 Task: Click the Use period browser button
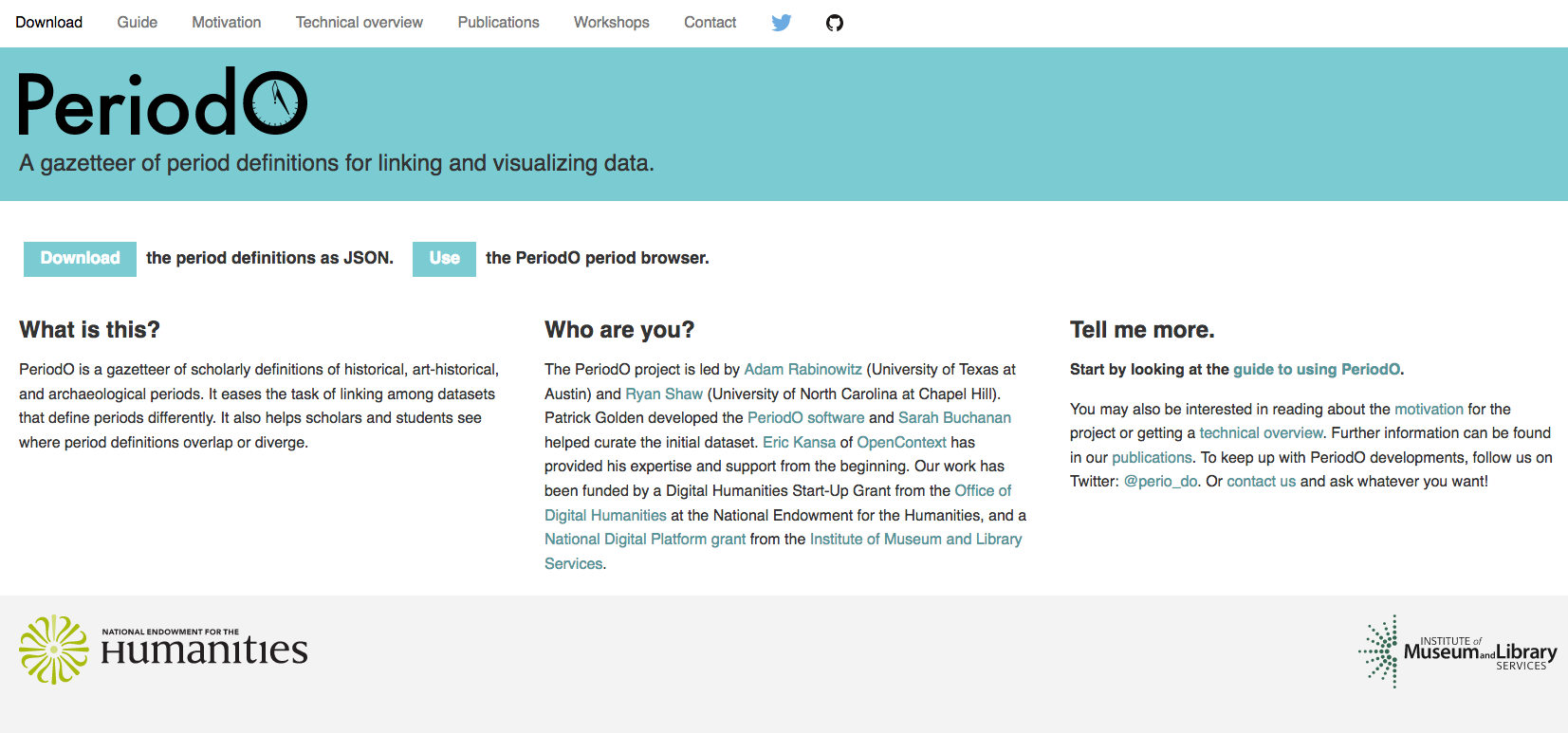(444, 259)
